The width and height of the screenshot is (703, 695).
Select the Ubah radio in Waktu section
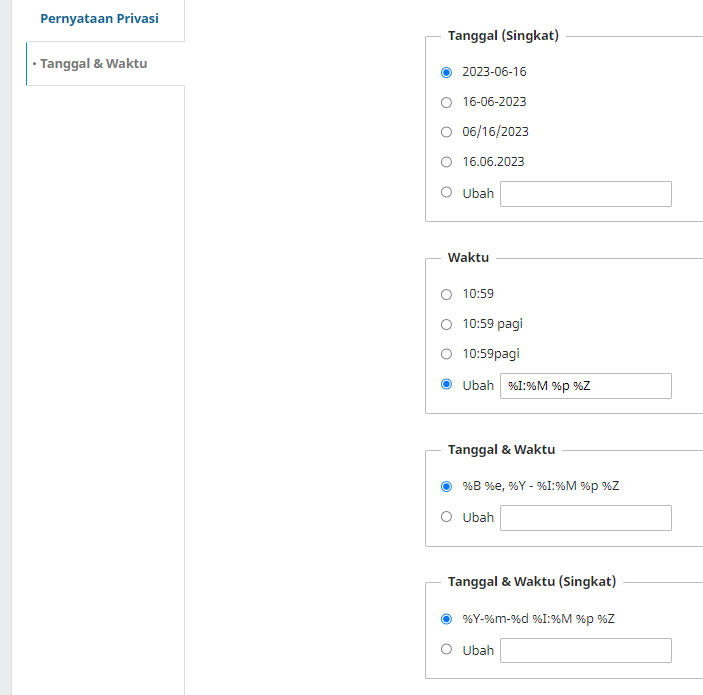446,385
